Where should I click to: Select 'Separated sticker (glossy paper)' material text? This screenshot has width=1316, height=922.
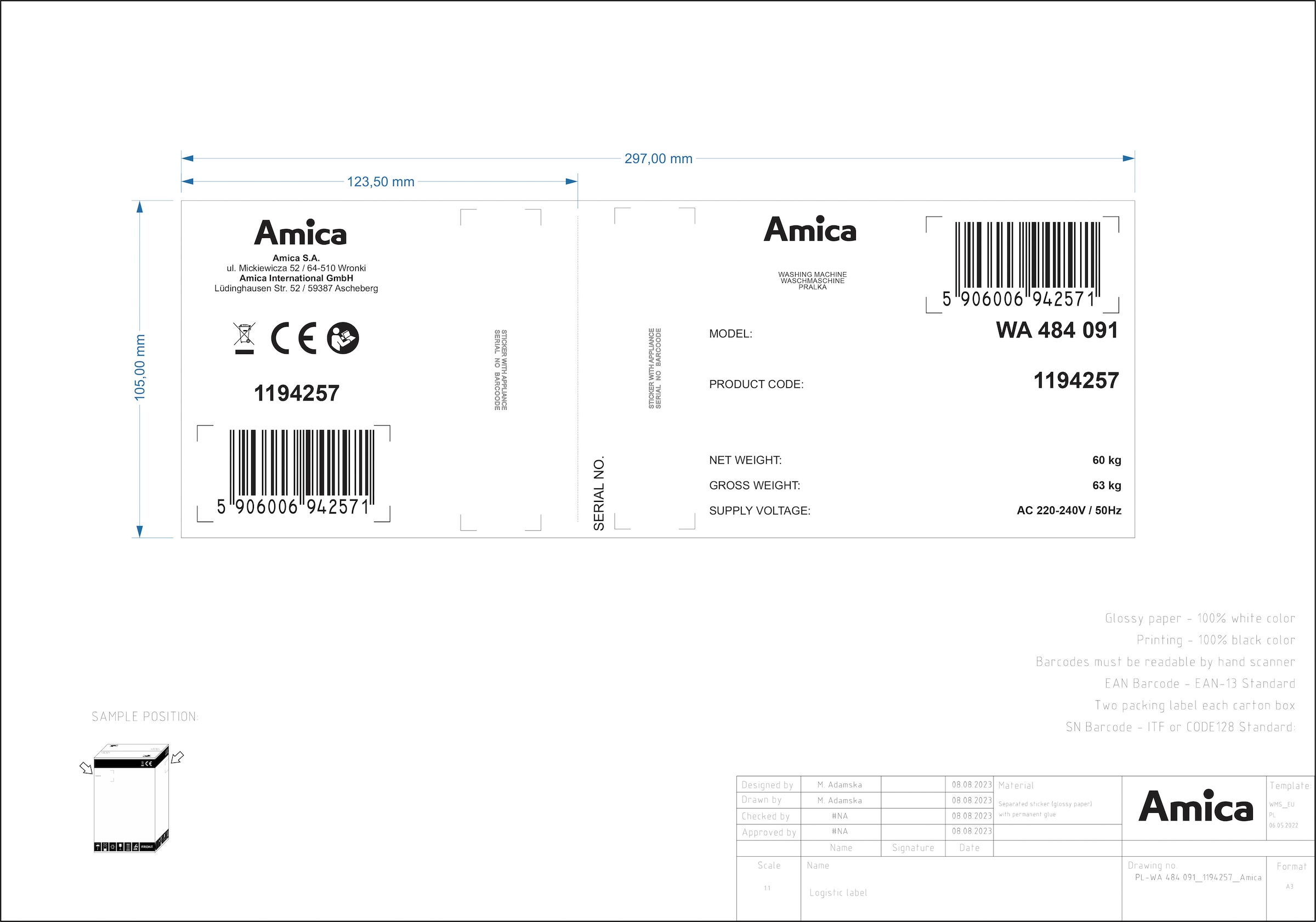point(1045,804)
